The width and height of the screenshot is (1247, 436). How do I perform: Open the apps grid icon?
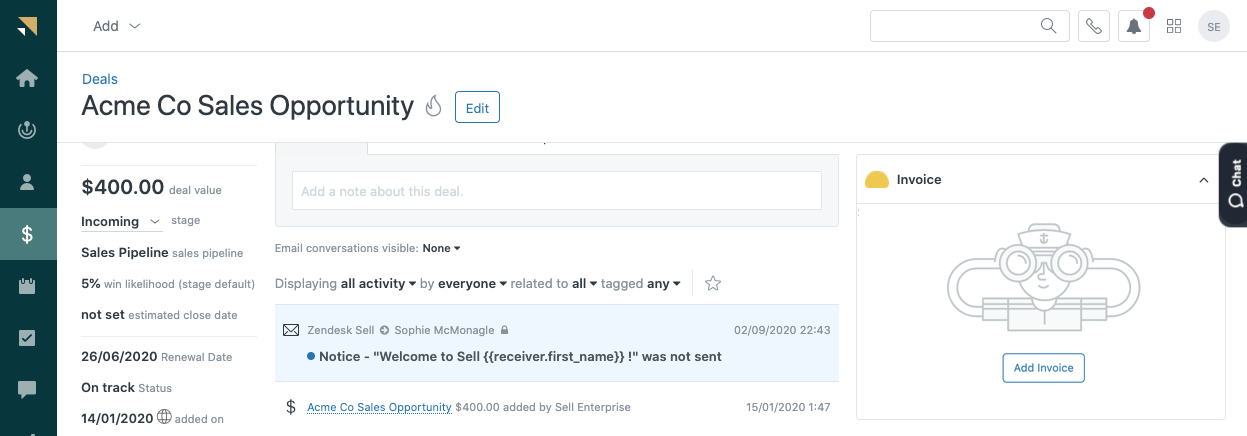click(1174, 26)
